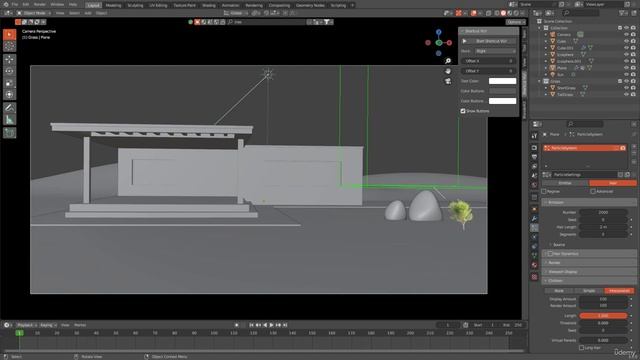640x360 pixels.
Task: Open the Object Mode dropdown
Action: coord(34,13)
